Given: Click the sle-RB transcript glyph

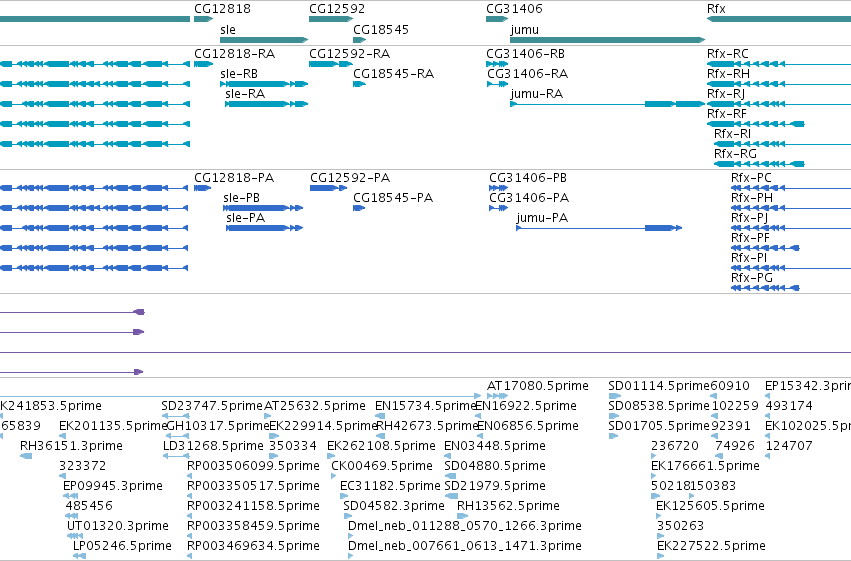Looking at the screenshot, I should point(264,84).
